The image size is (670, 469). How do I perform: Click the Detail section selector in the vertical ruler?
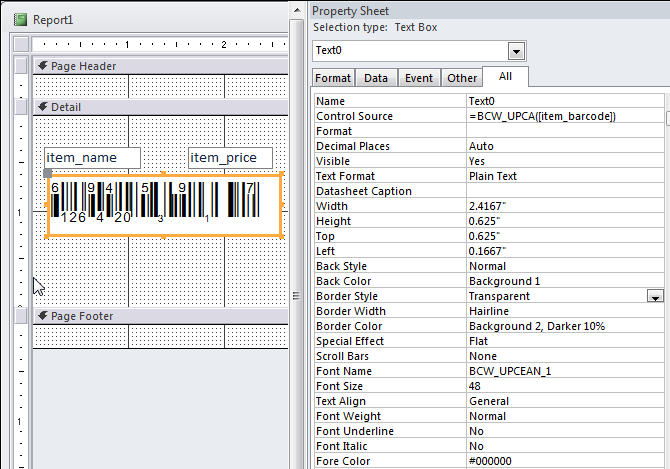(x=21, y=107)
